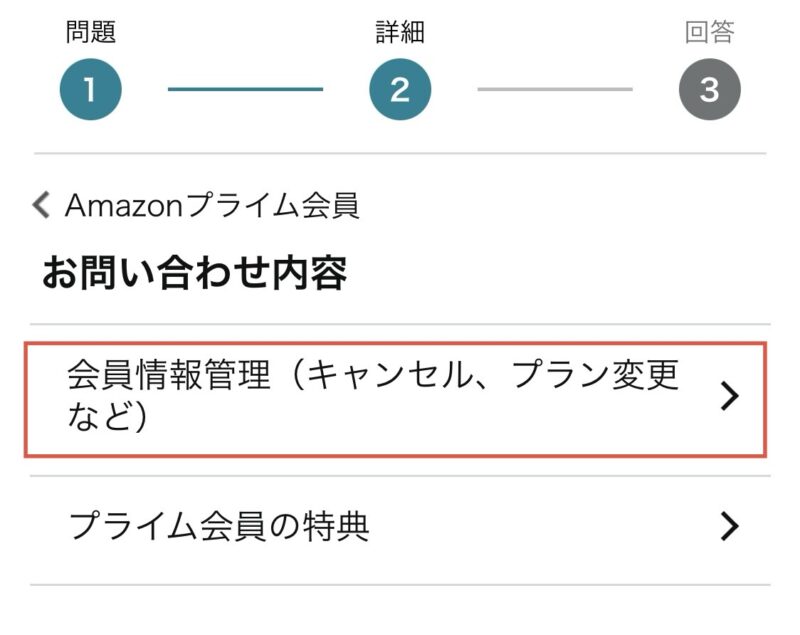
Task: Click the 問題 step label
Action: 91,32
